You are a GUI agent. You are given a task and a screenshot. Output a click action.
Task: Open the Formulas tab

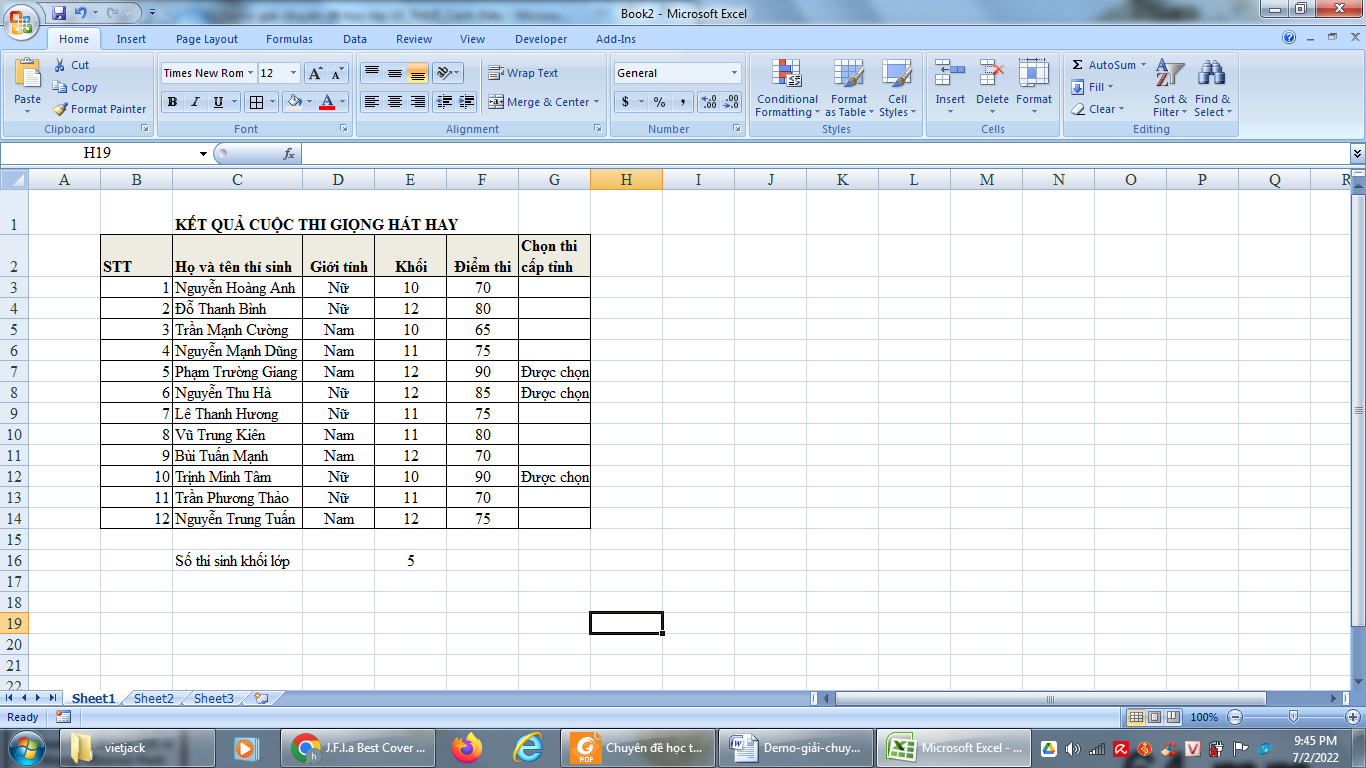point(289,39)
